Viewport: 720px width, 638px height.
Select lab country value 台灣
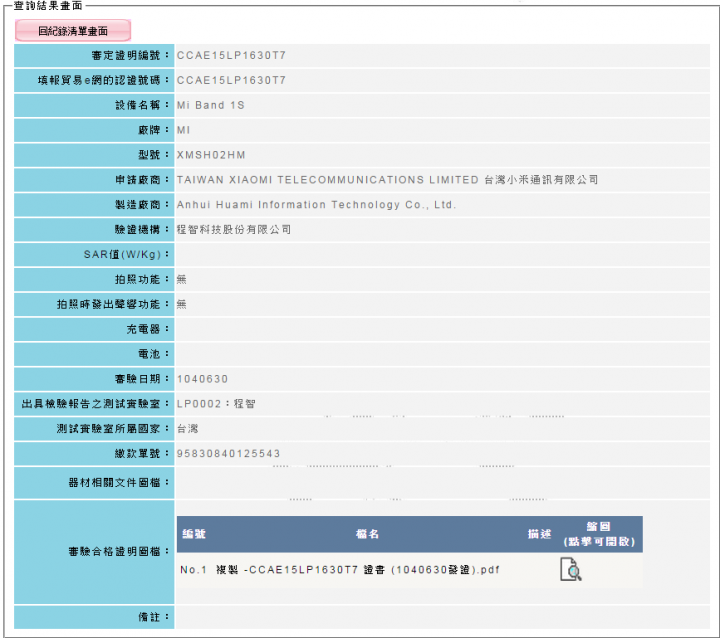[187, 429]
